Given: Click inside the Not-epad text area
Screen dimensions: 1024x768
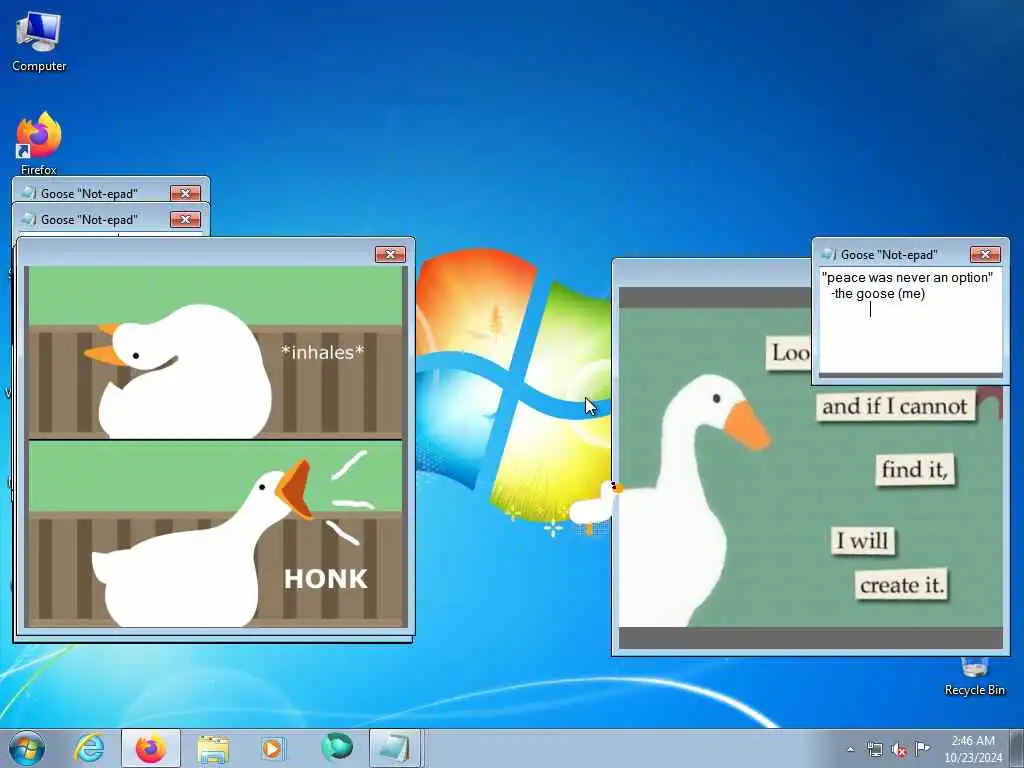Looking at the screenshot, I should pos(910,320).
